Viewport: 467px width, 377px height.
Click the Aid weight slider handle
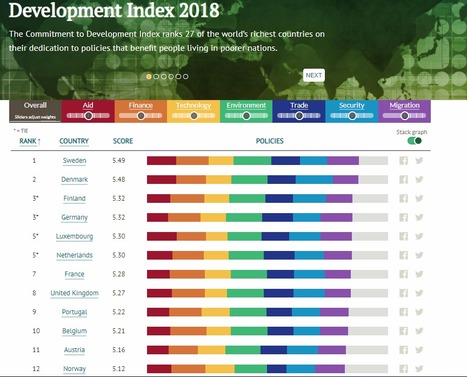[88, 116]
